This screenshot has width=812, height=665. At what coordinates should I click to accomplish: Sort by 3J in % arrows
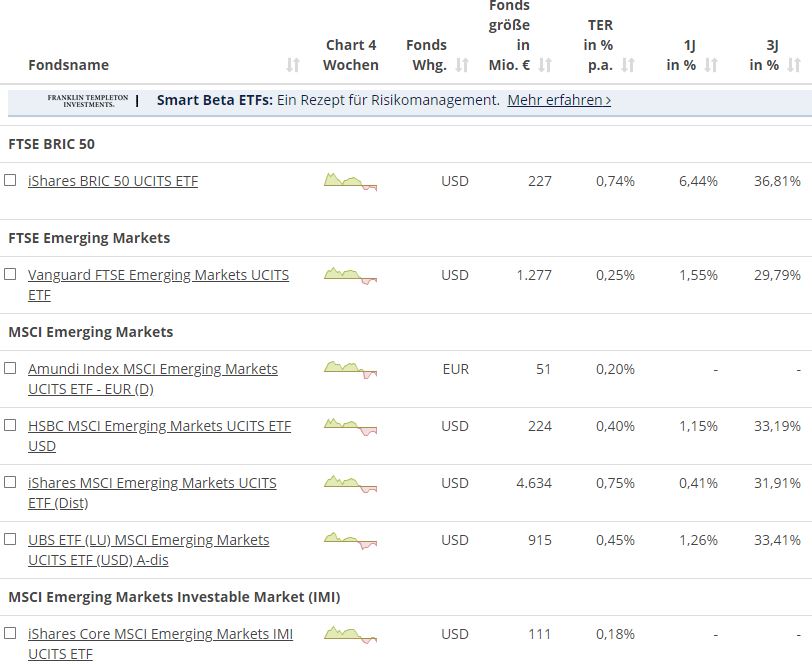[794, 65]
